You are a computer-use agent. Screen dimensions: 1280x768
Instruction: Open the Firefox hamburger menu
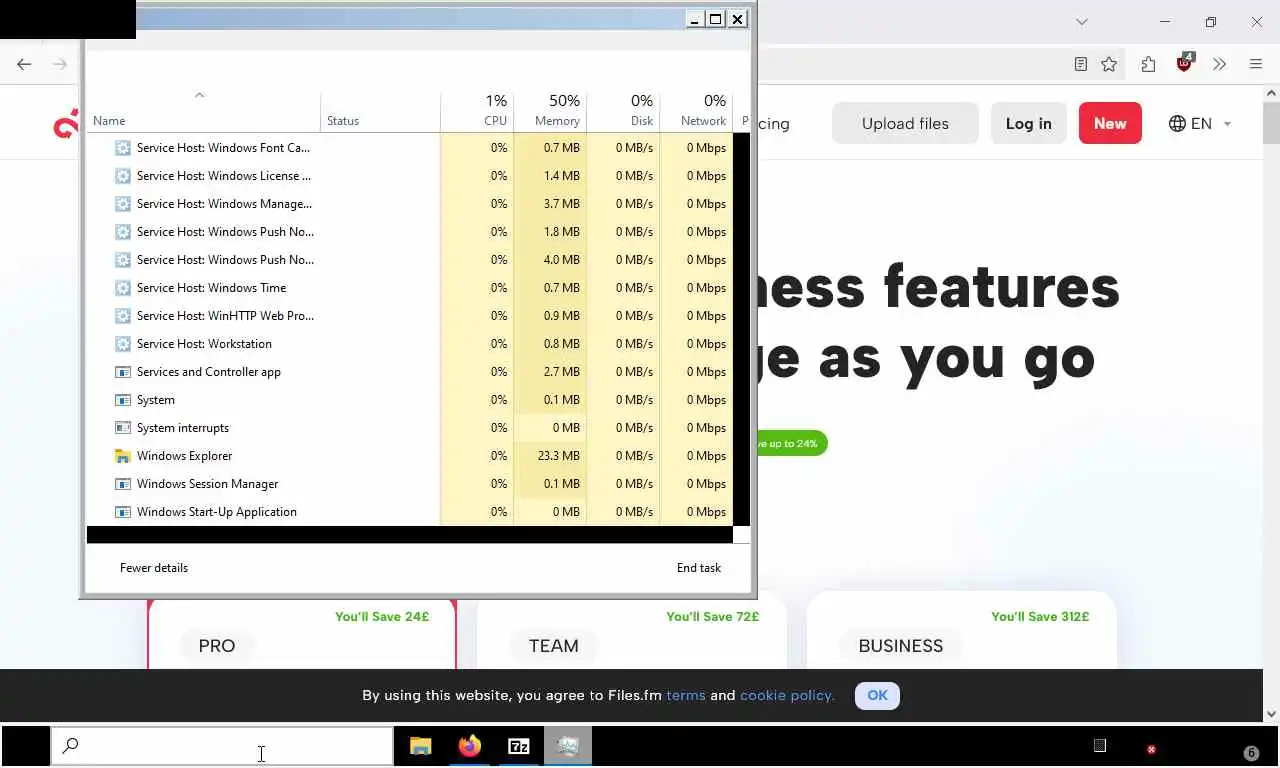[x=1256, y=64]
